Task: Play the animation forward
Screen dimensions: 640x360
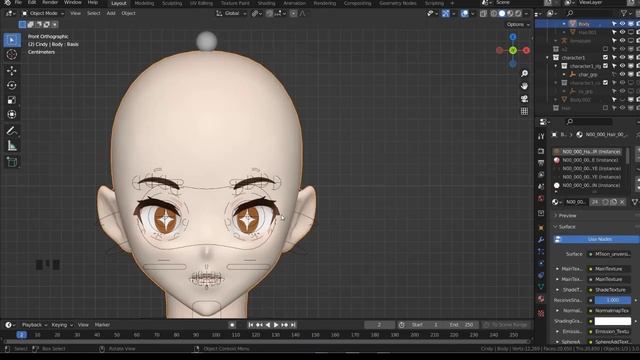Action: pyautogui.click(x=276, y=325)
